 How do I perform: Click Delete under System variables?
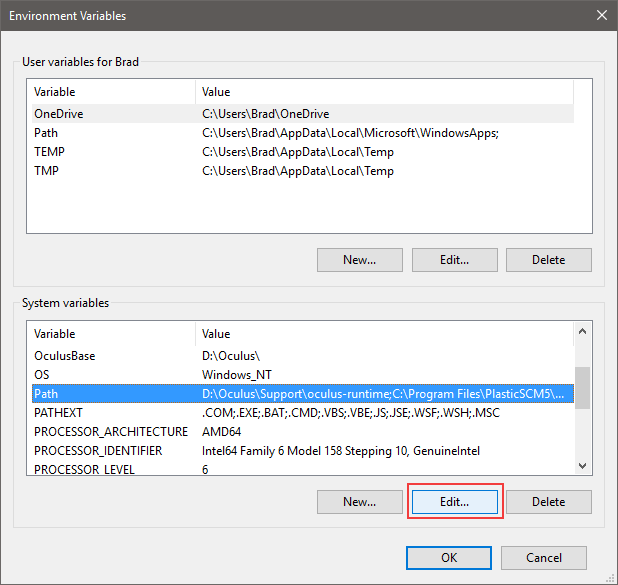(x=549, y=502)
